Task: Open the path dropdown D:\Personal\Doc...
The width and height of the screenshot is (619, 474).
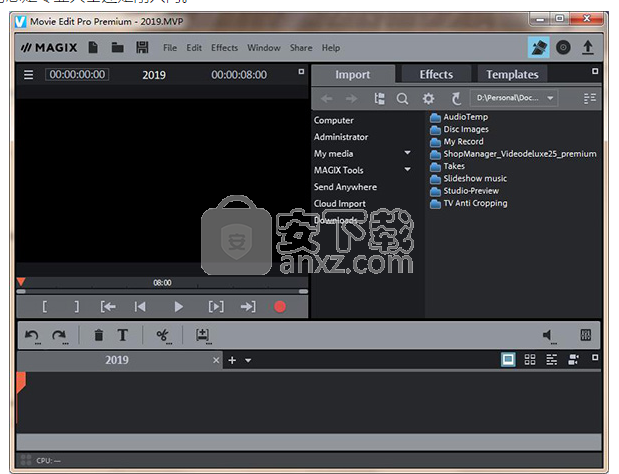Action: (514, 98)
